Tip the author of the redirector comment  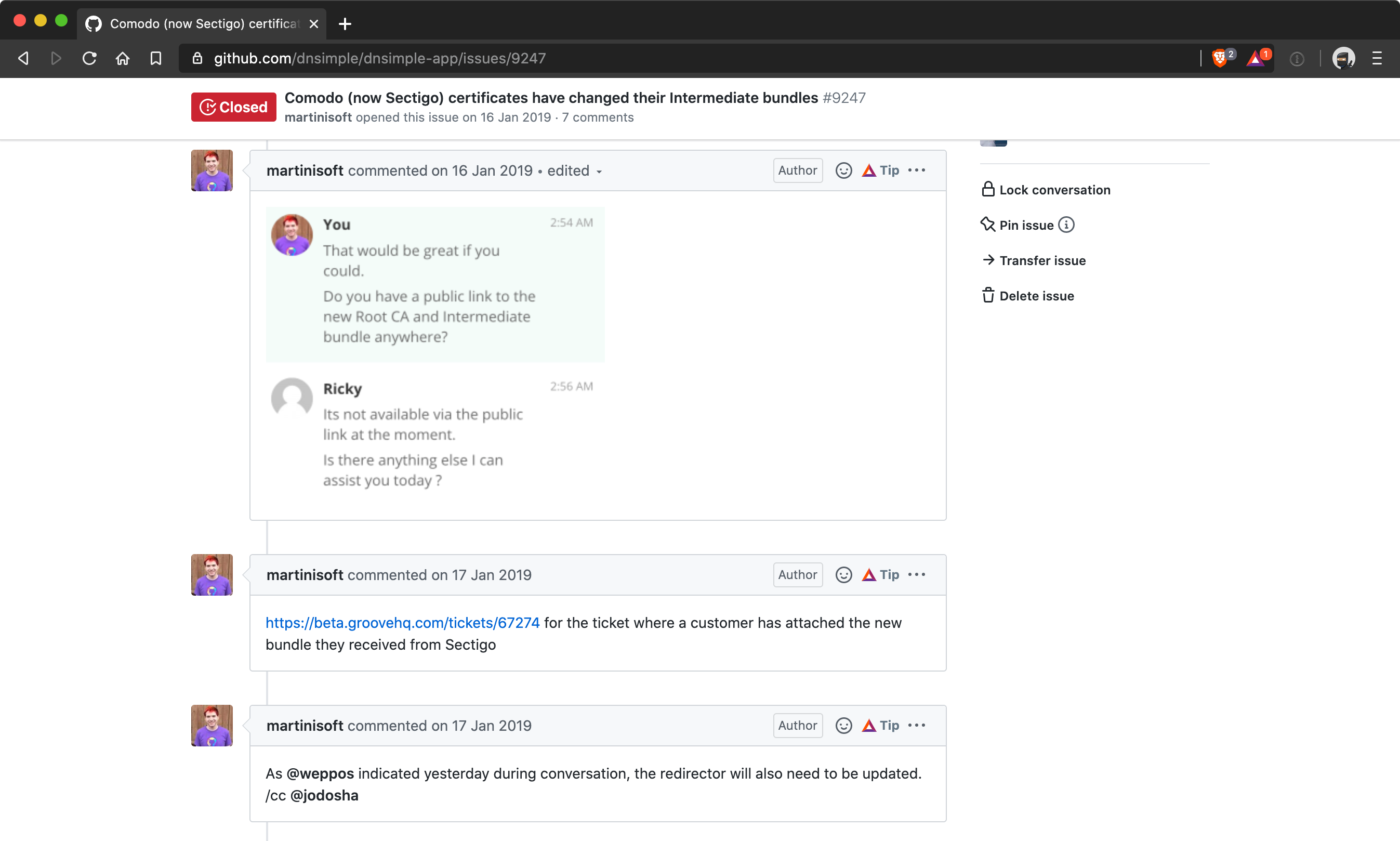coord(880,726)
